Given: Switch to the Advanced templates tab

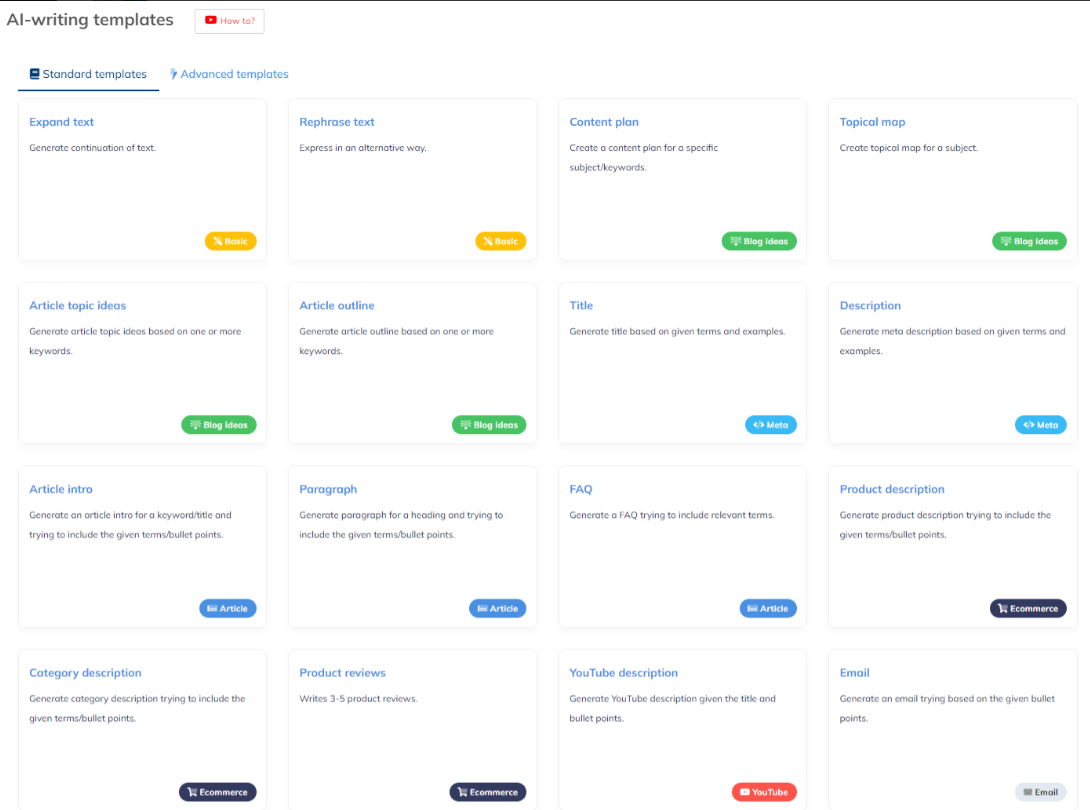Looking at the screenshot, I should point(229,74).
